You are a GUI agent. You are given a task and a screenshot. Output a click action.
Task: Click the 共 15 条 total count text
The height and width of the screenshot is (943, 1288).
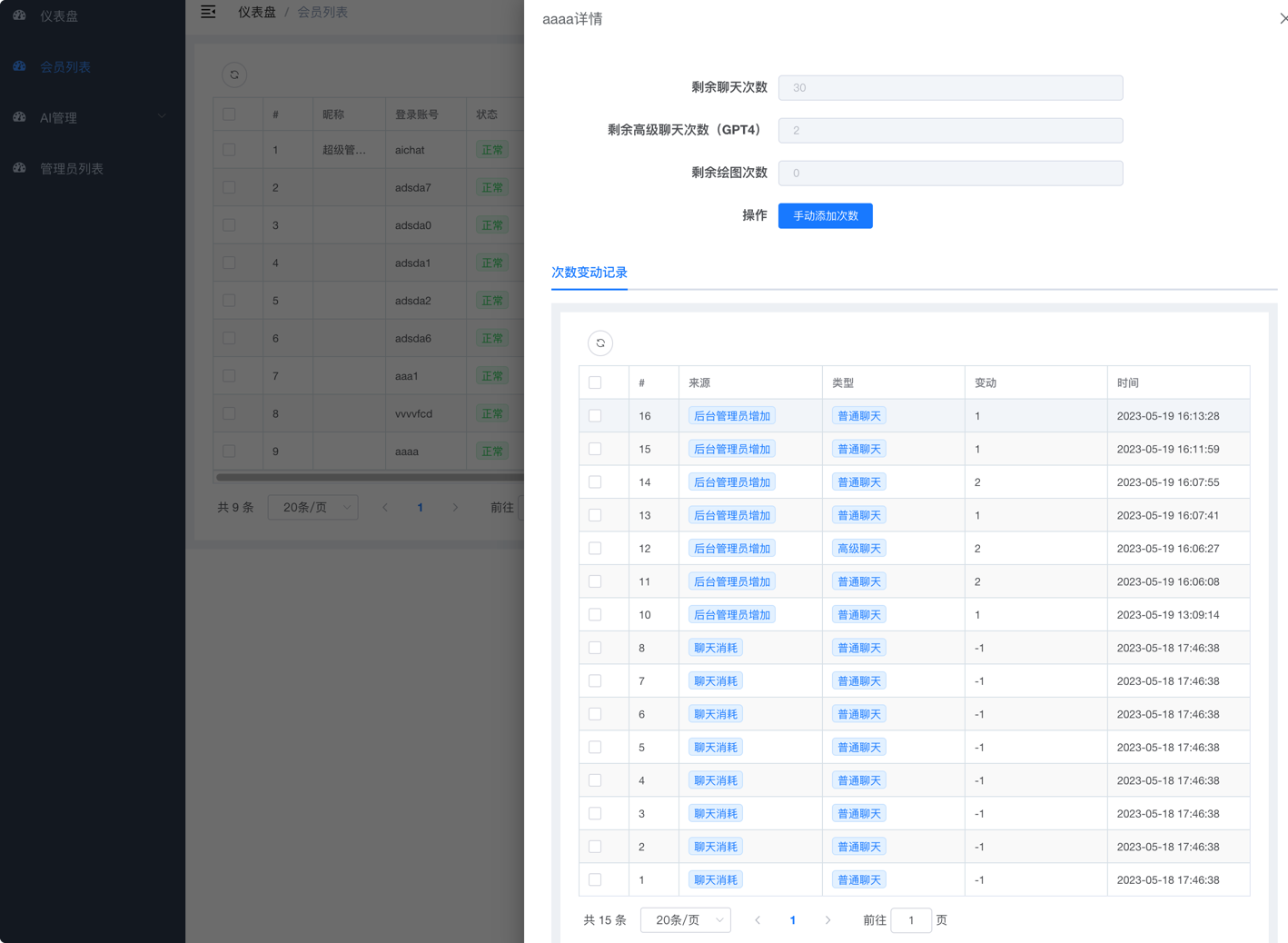pos(605,920)
